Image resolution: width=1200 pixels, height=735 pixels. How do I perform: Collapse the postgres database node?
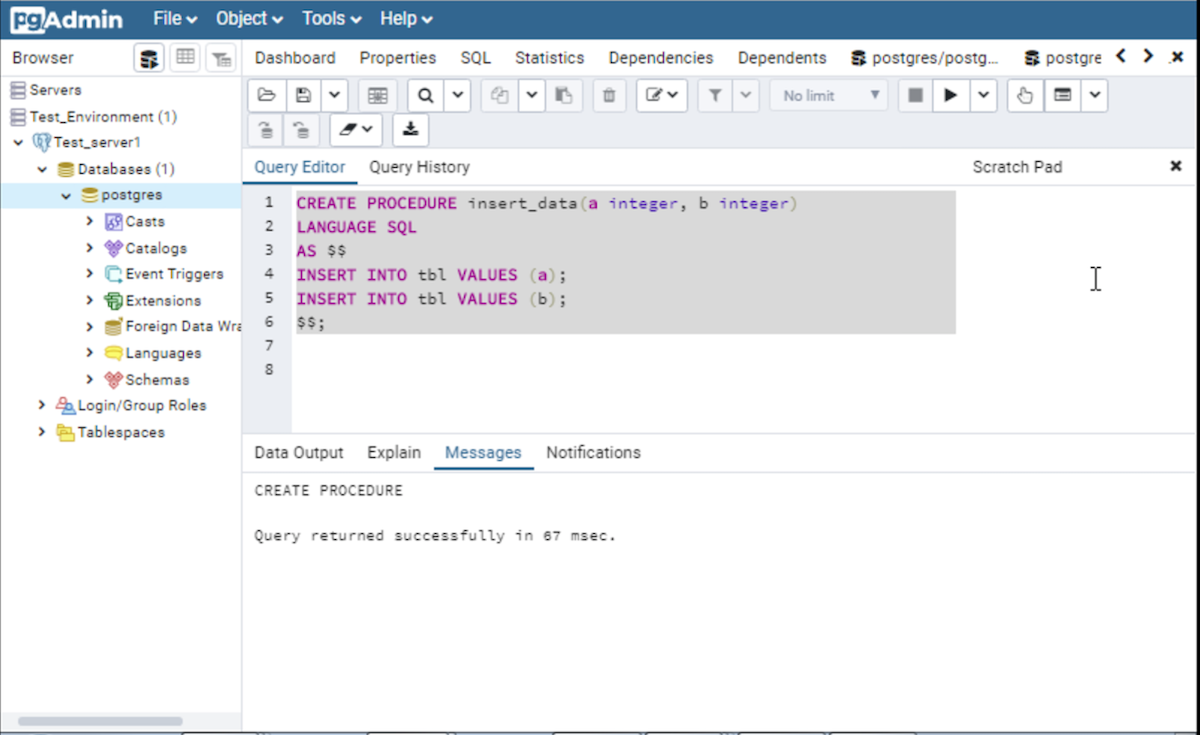[x=66, y=196]
